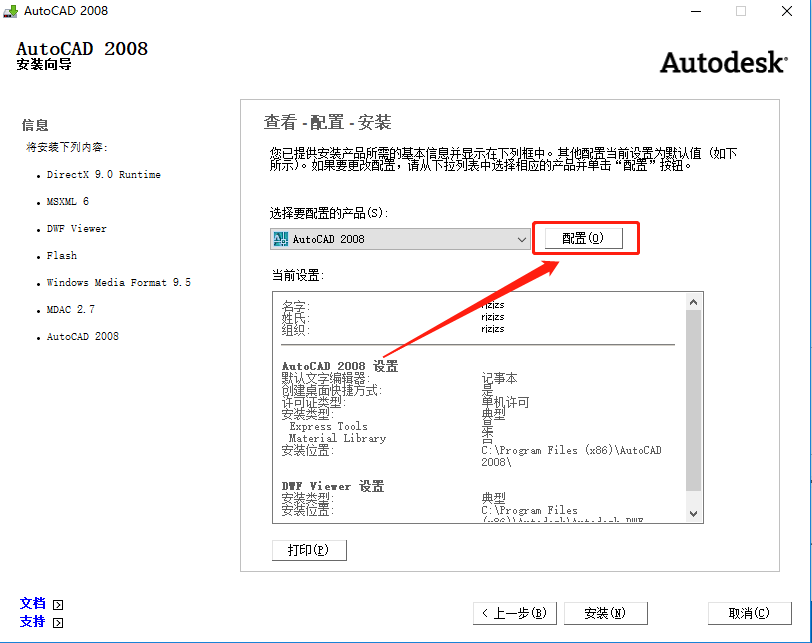Image resolution: width=812 pixels, height=643 pixels.
Task: Click the 创建桌面快捷方式 label
Action: (331, 390)
